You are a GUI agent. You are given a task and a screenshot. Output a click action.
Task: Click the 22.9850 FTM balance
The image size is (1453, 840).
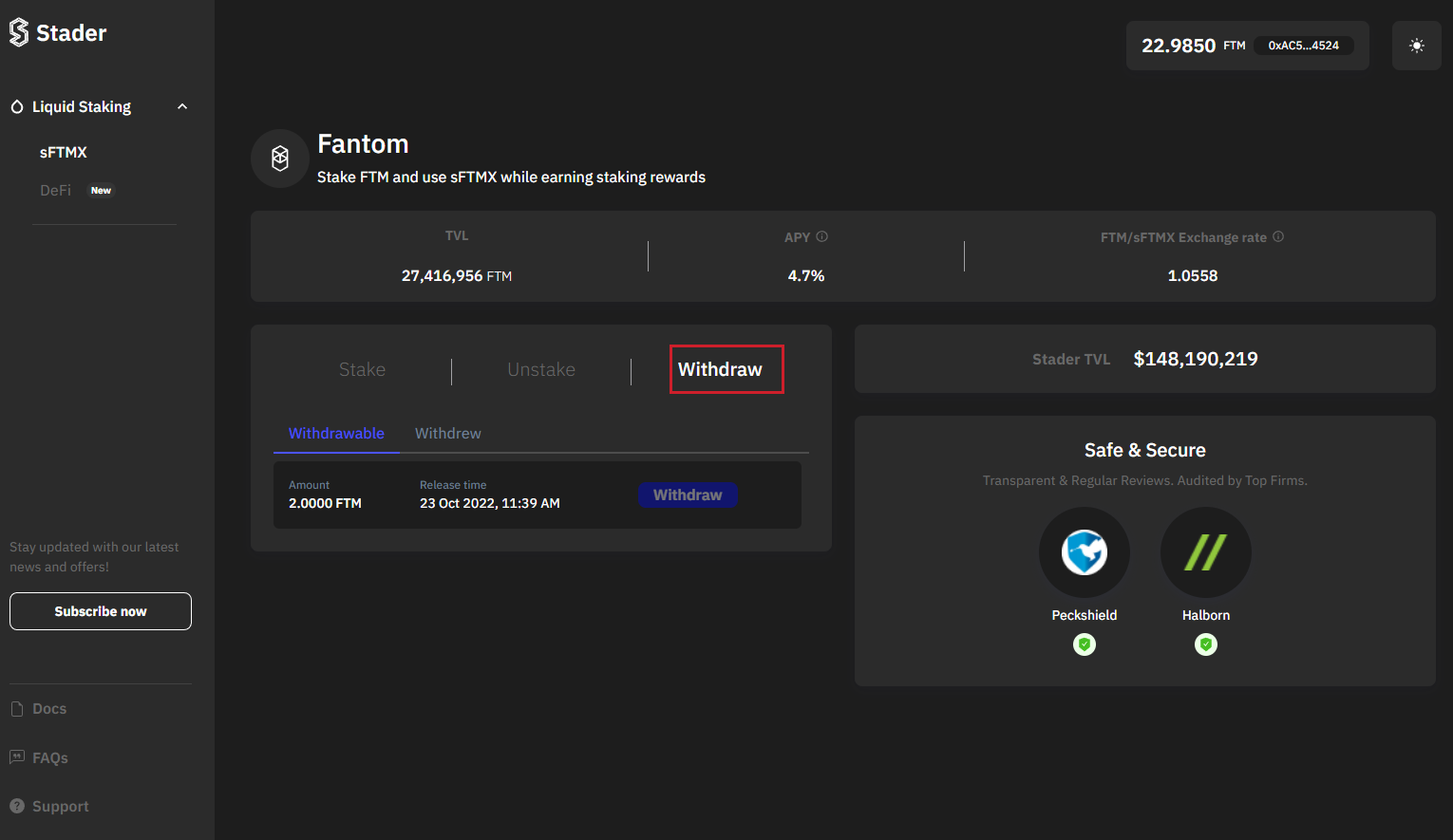click(x=1194, y=46)
